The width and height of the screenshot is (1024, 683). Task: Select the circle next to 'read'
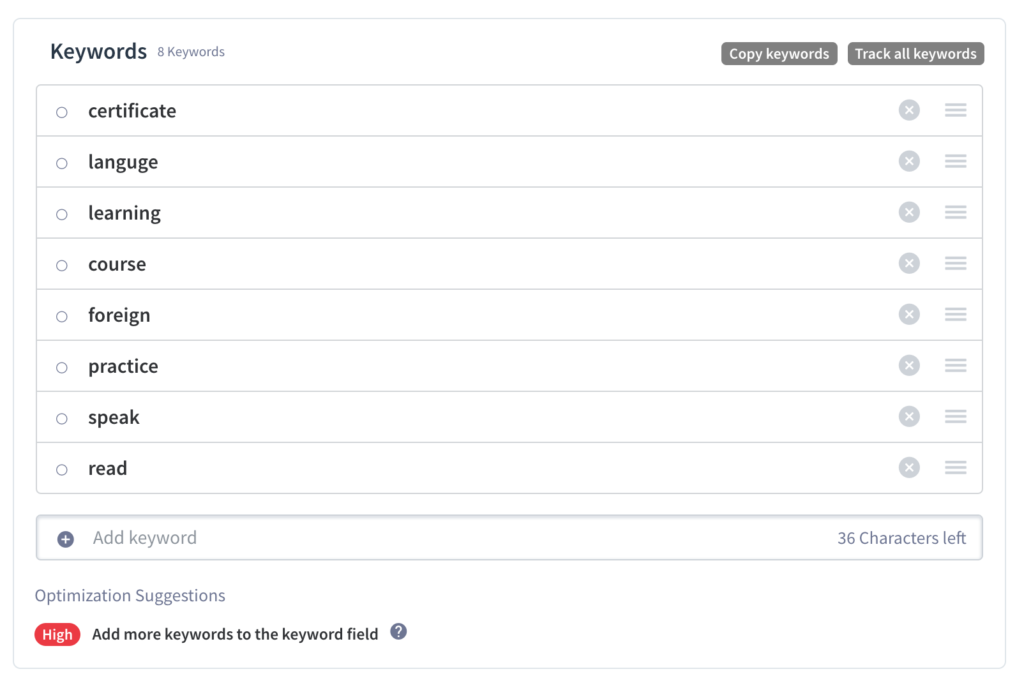point(62,470)
